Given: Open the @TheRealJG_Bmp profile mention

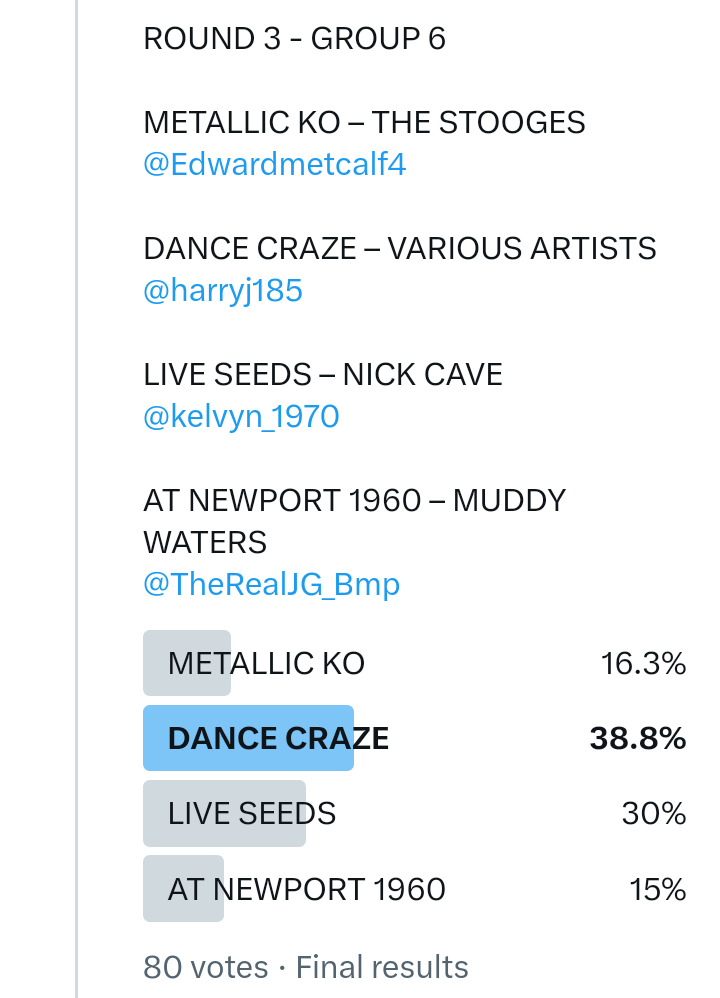Looking at the screenshot, I should coord(271,585).
